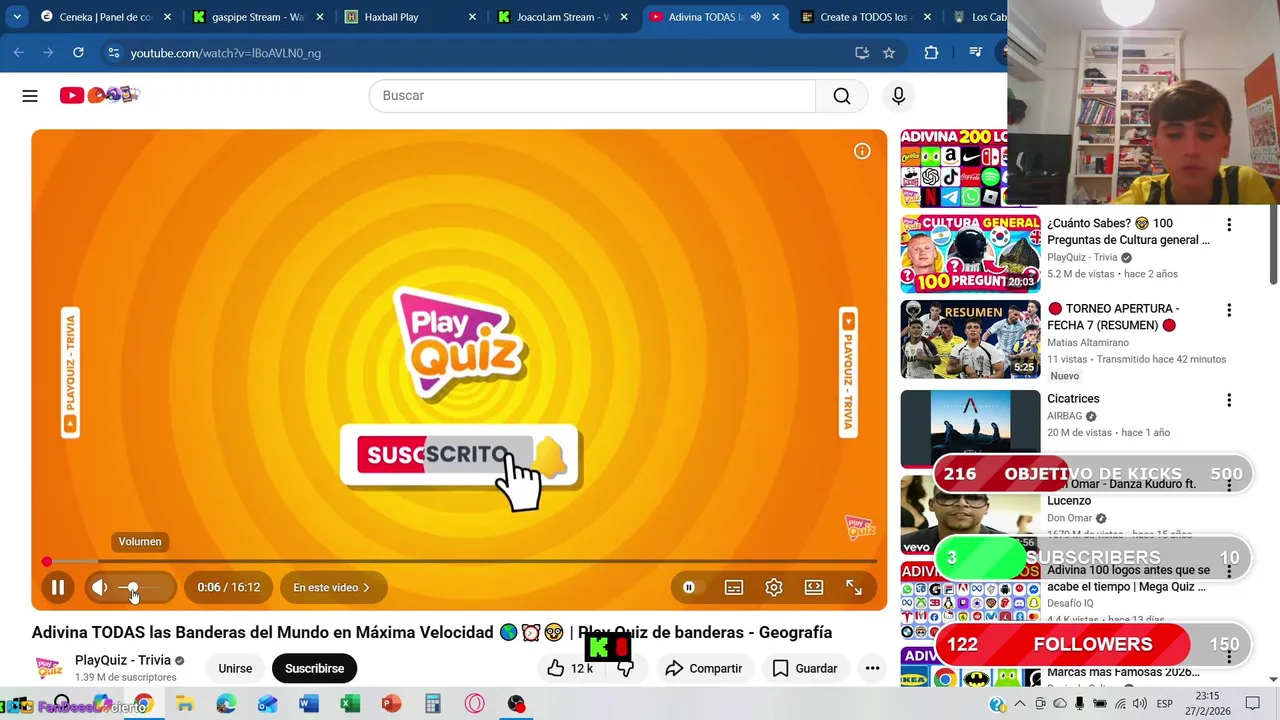This screenshot has height=720, width=1280.
Task: Open PlayQuiz channel avatar
Action: pos(49,668)
